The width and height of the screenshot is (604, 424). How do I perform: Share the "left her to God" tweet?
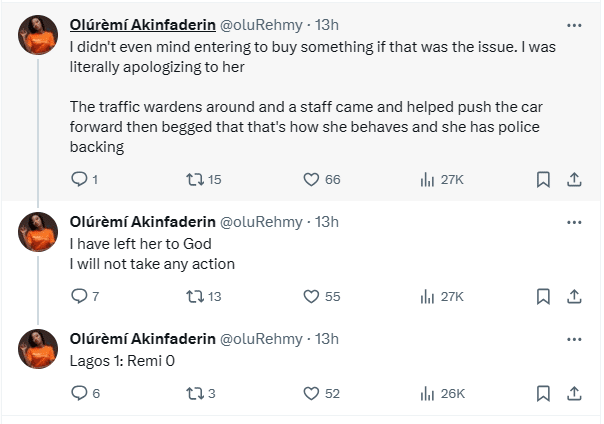575,296
